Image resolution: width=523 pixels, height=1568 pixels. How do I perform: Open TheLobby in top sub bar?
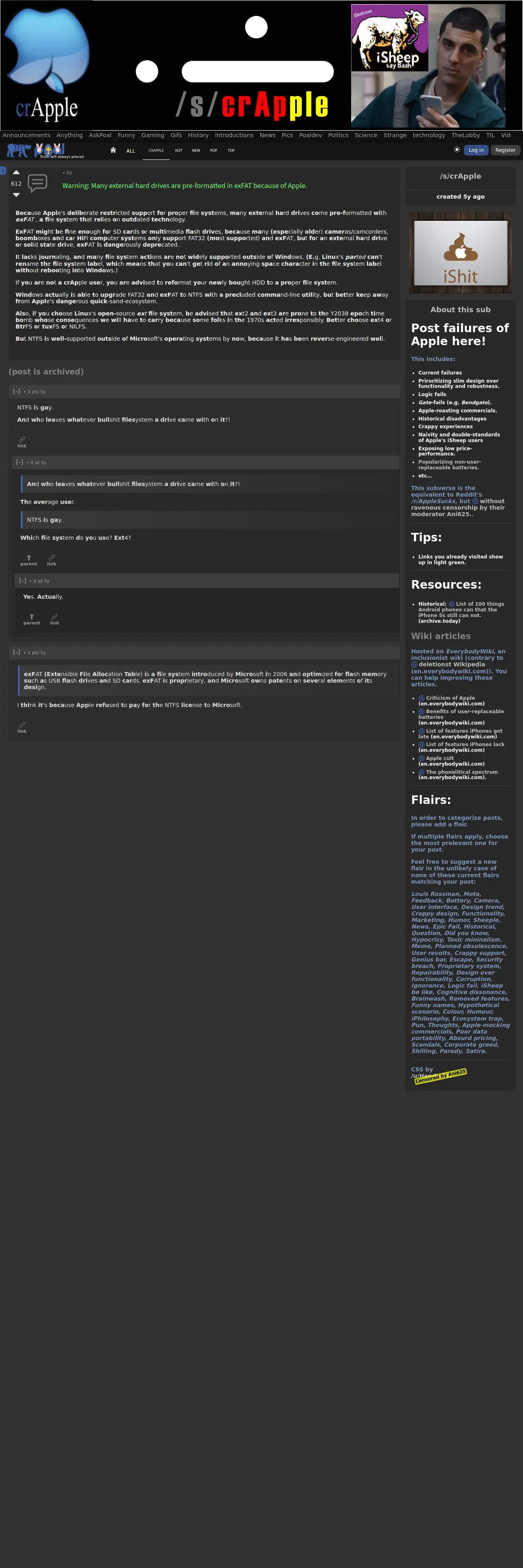(x=466, y=135)
